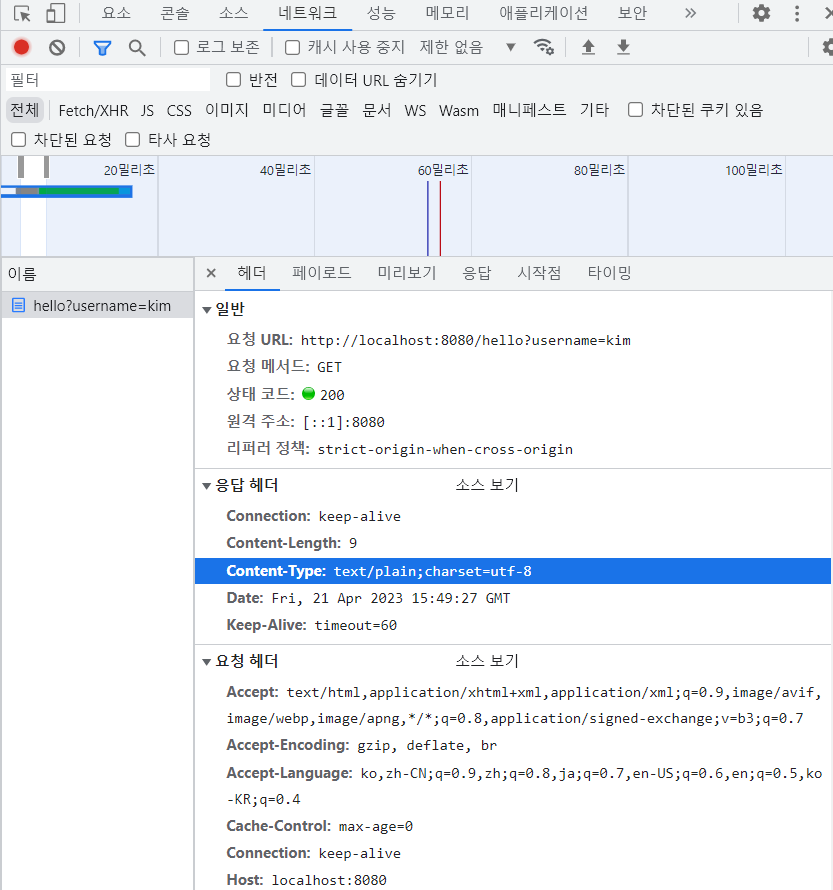
Task: Select the hello?username=kim request row
Action: pos(98,305)
